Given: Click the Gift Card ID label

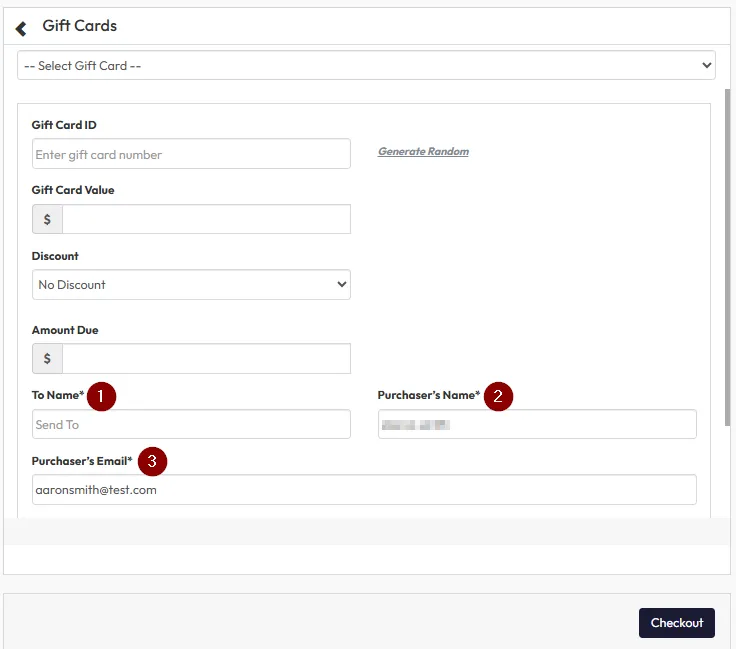Looking at the screenshot, I should tap(64, 125).
